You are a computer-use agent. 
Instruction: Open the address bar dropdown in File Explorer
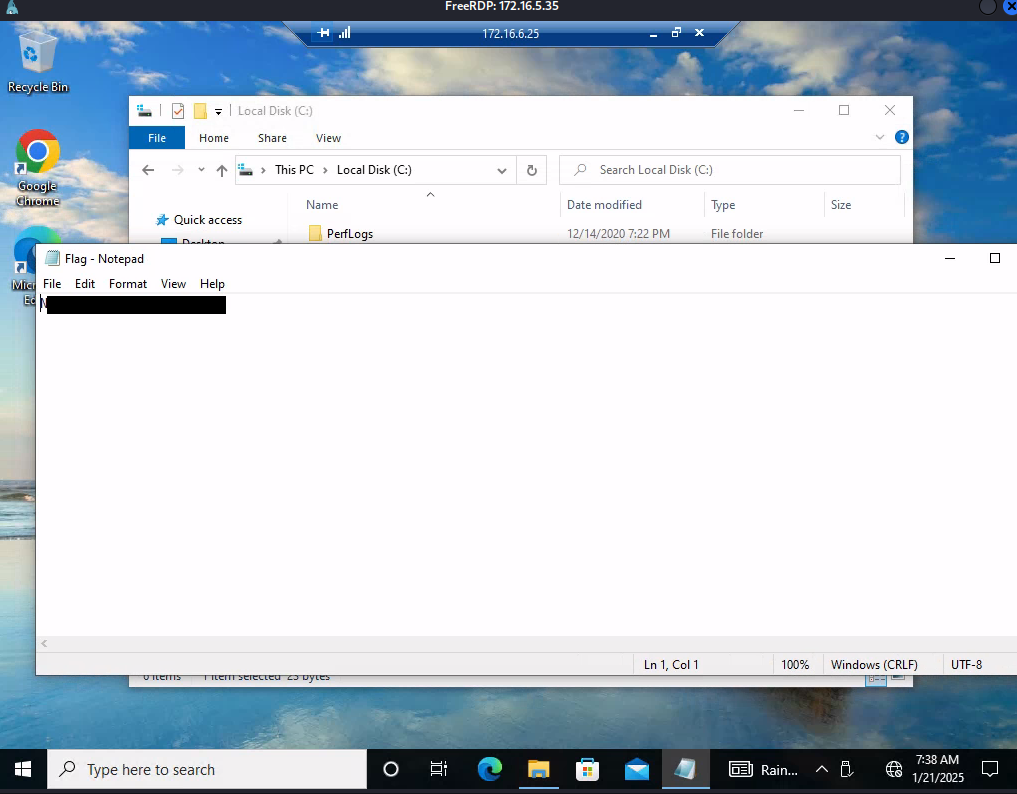tap(502, 170)
